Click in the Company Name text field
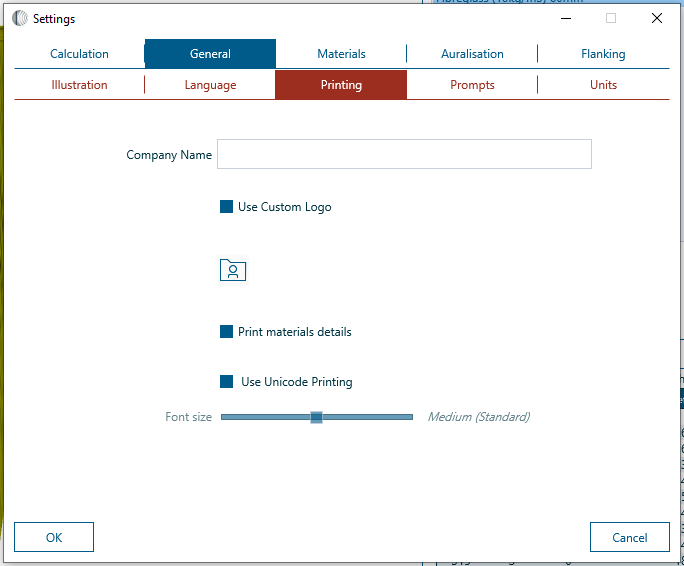Screen dimensions: 684x566 [x=404, y=154]
